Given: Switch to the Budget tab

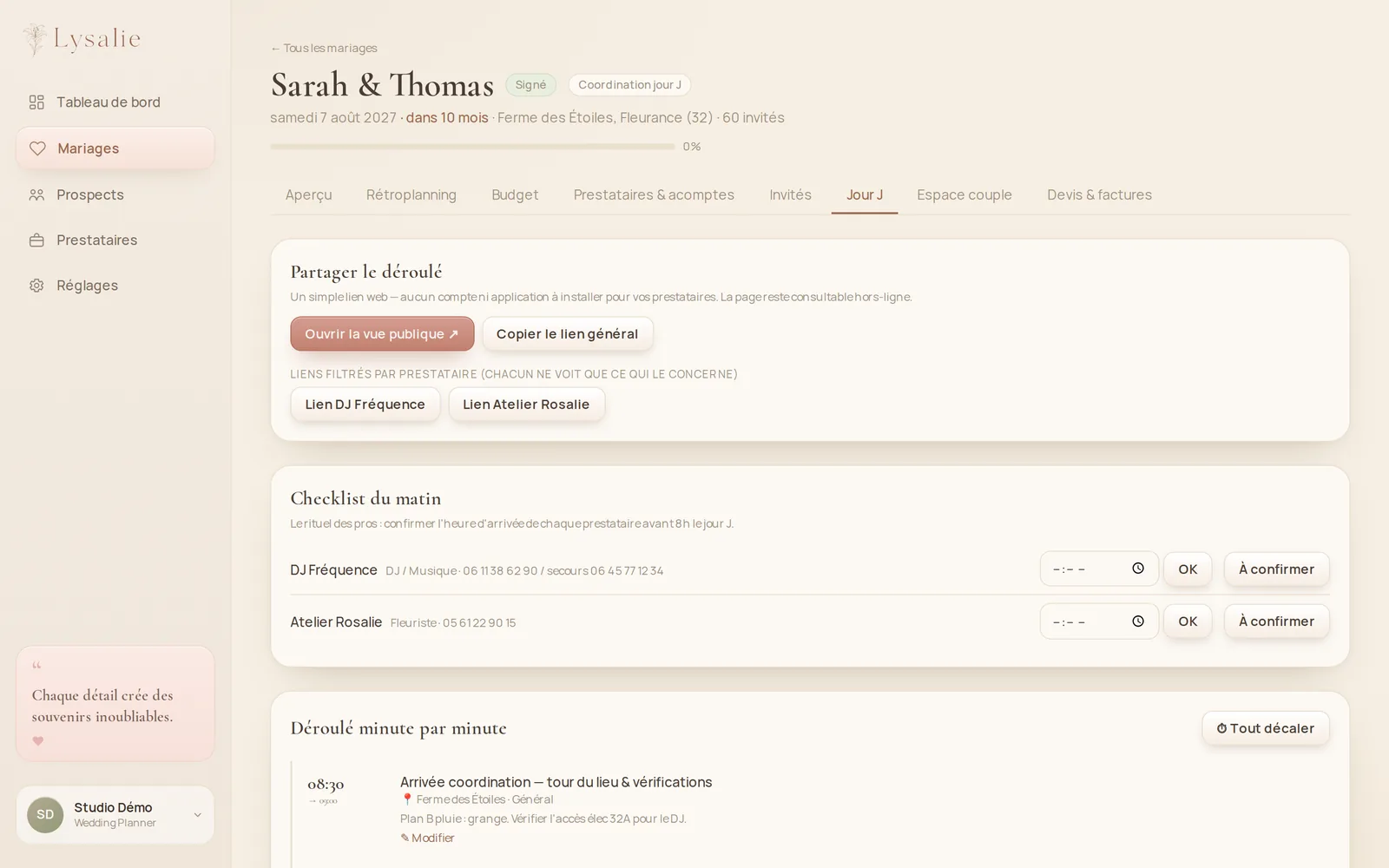Looking at the screenshot, I should (x=515, y=195).
